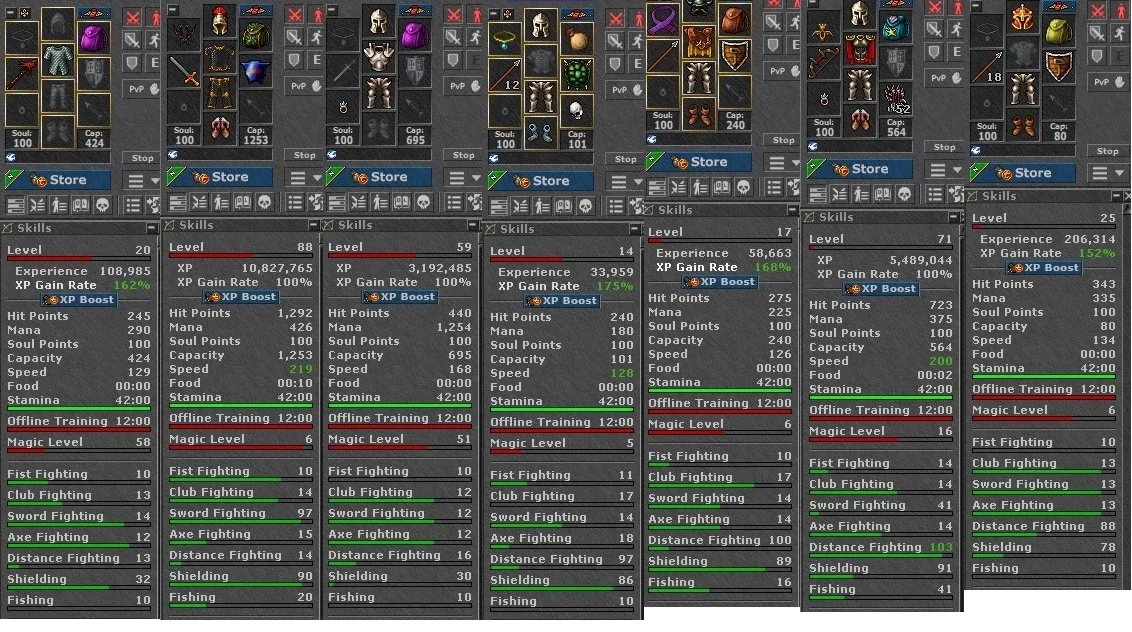Click the spear stack showing 12
The image size is (1132, 632).
[x=505, y=74]
